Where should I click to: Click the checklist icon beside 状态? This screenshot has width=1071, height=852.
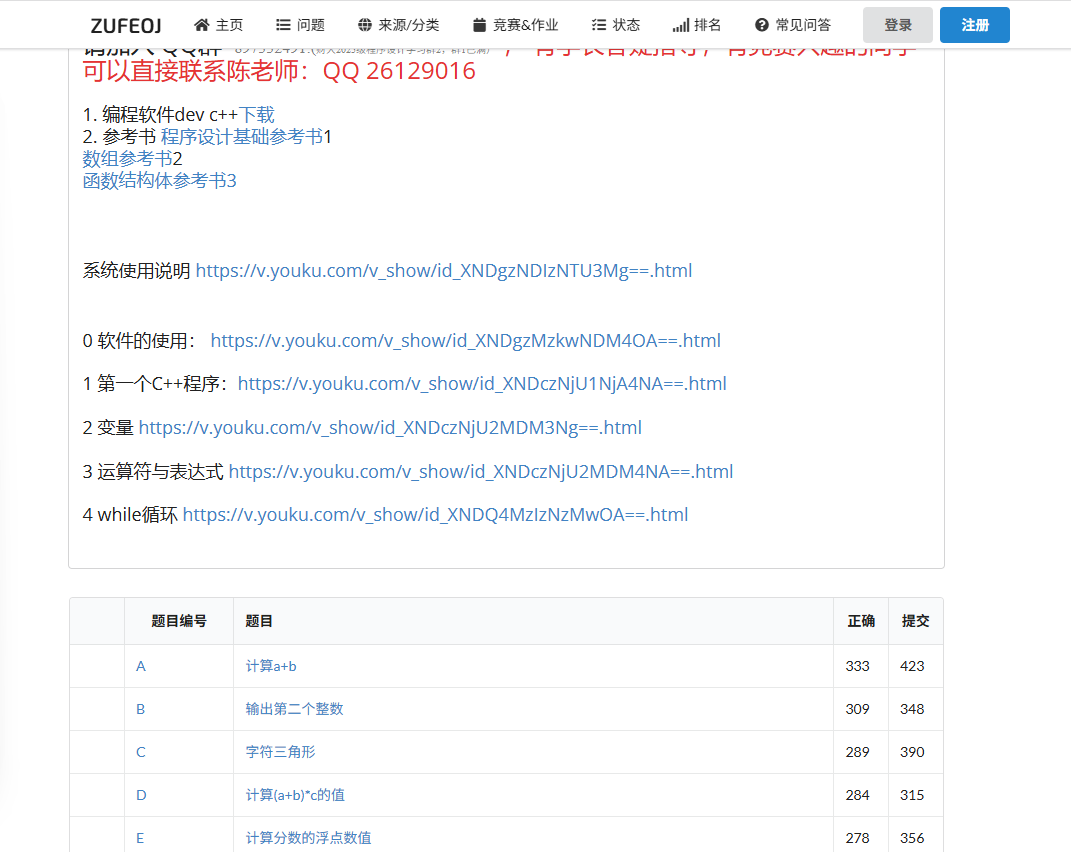point(599,25)
